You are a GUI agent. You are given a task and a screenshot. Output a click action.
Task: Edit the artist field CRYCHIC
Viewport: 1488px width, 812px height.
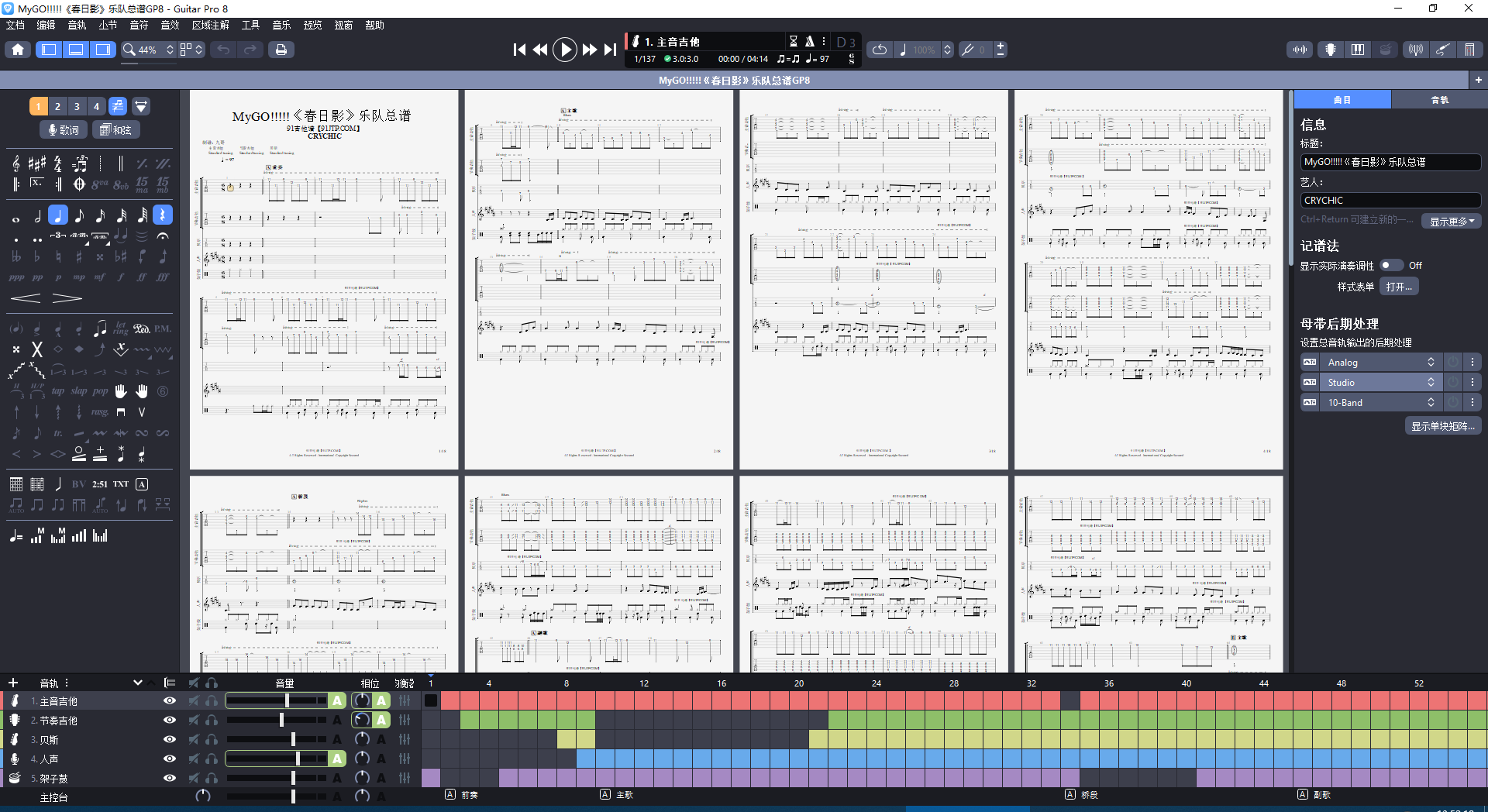point(1390,200)
